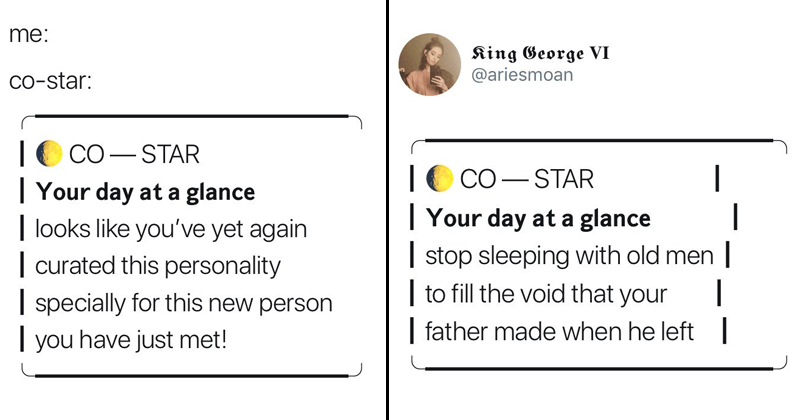Click the moon icon in the left Co-Star card
The image size is (800, 420).
point(47,155)
